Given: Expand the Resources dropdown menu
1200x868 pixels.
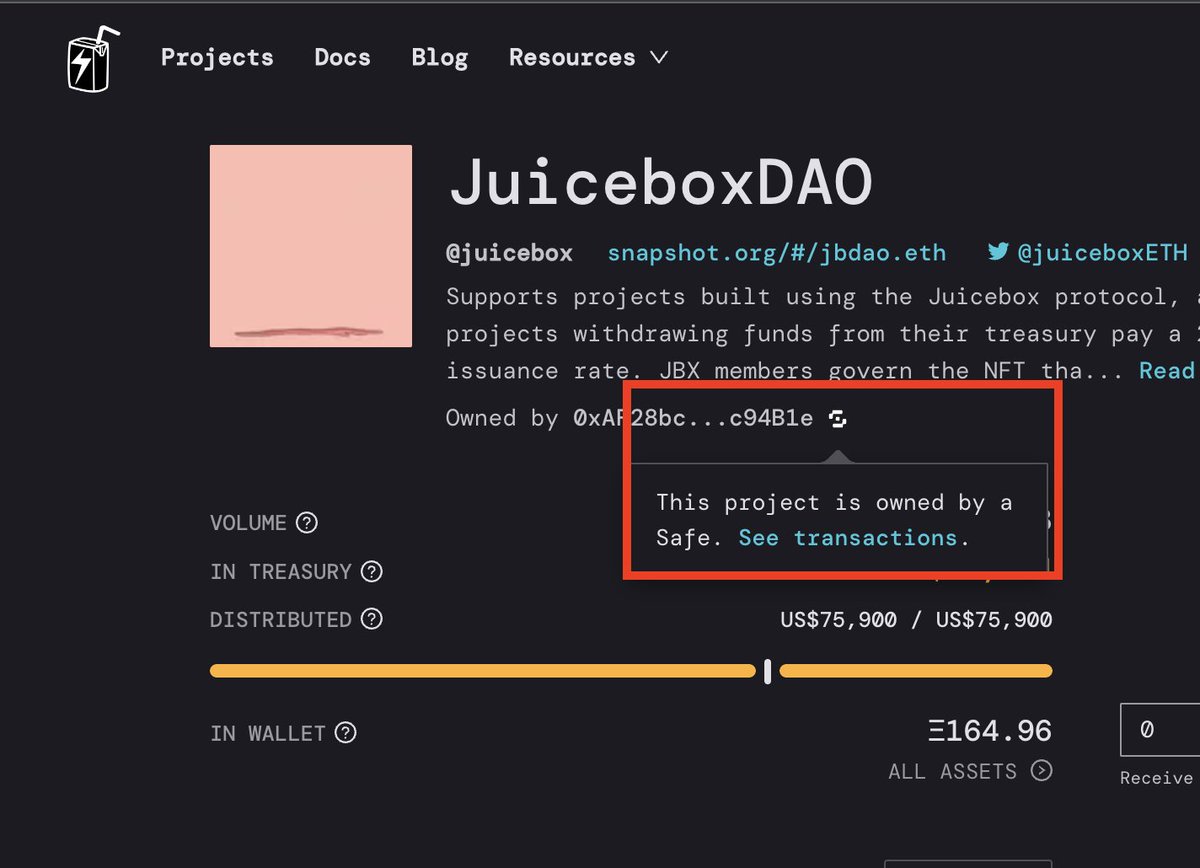Looking at the screenshot, I should pos(588,57).
